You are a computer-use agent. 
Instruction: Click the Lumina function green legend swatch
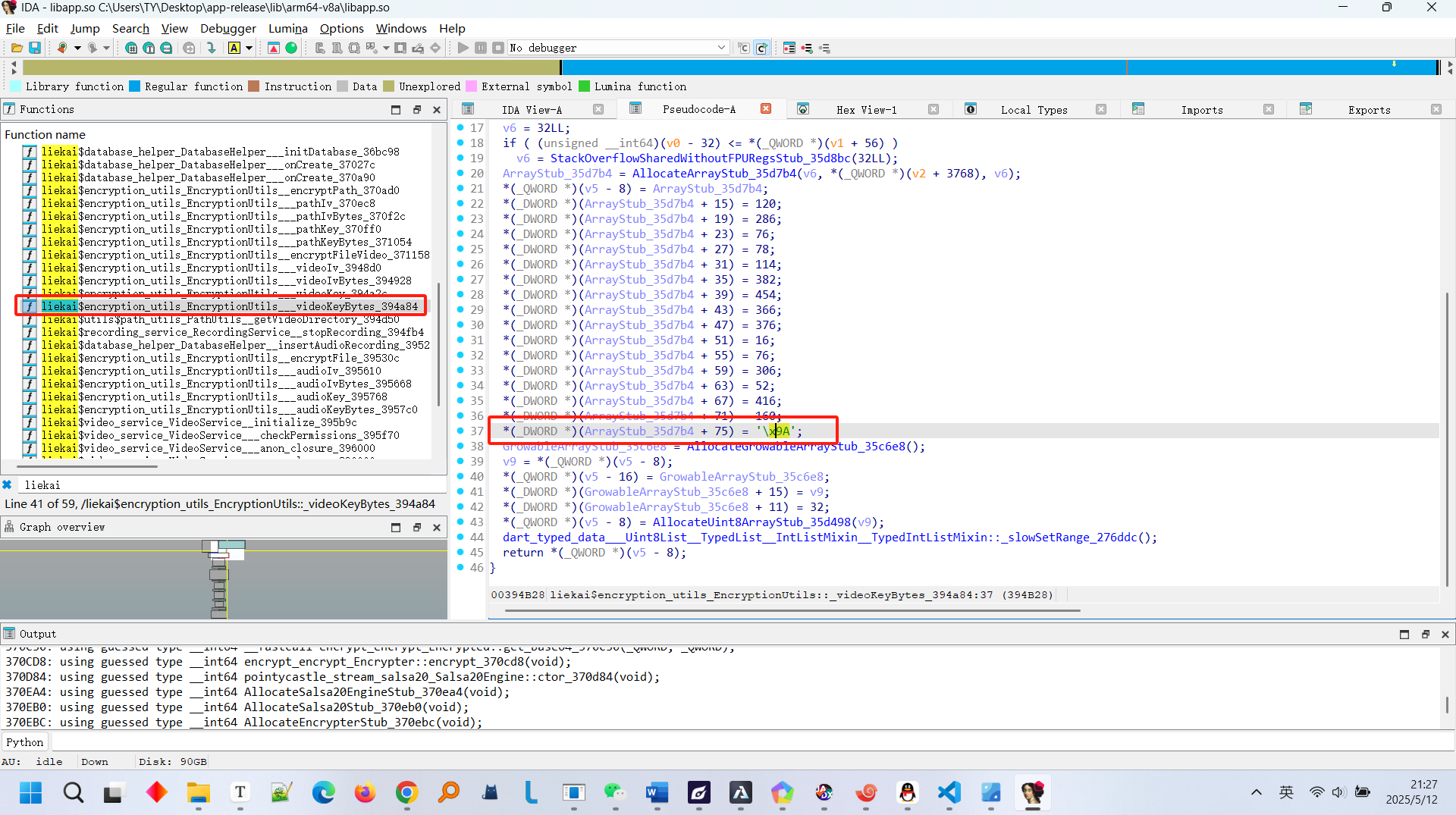pos(584,86)
